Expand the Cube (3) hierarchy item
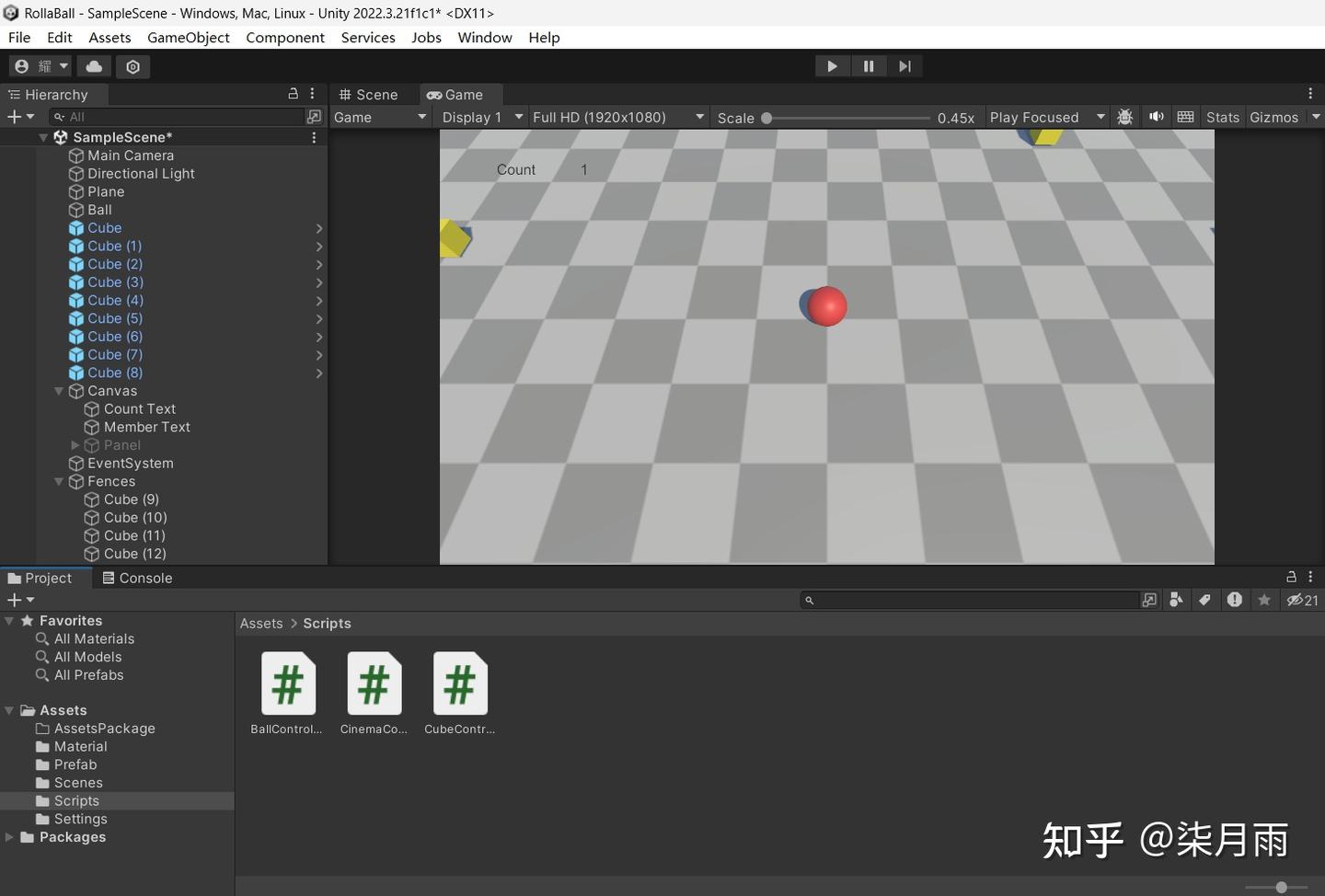The image size is (1325, 896). [x=319, y=282]
